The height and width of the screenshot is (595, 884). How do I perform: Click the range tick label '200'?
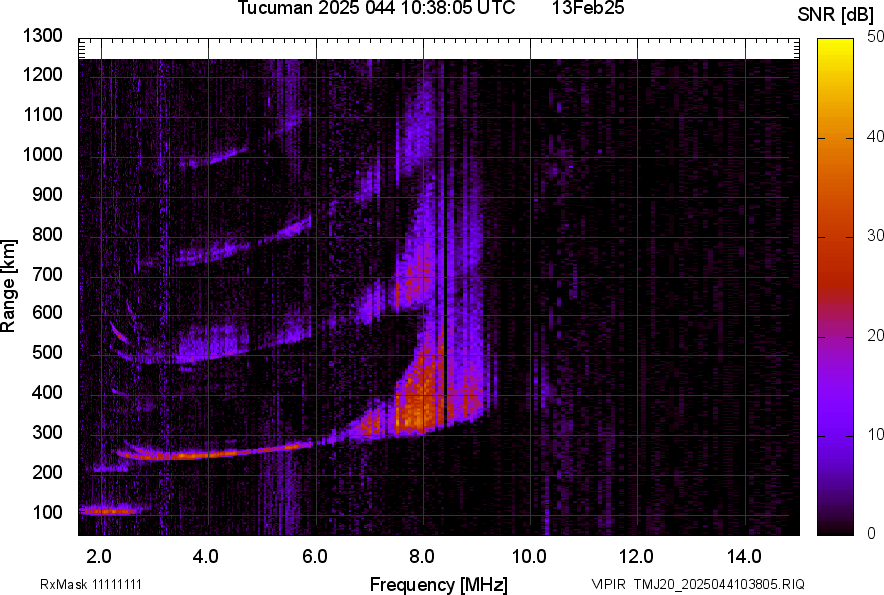click(x=47, y=472)
